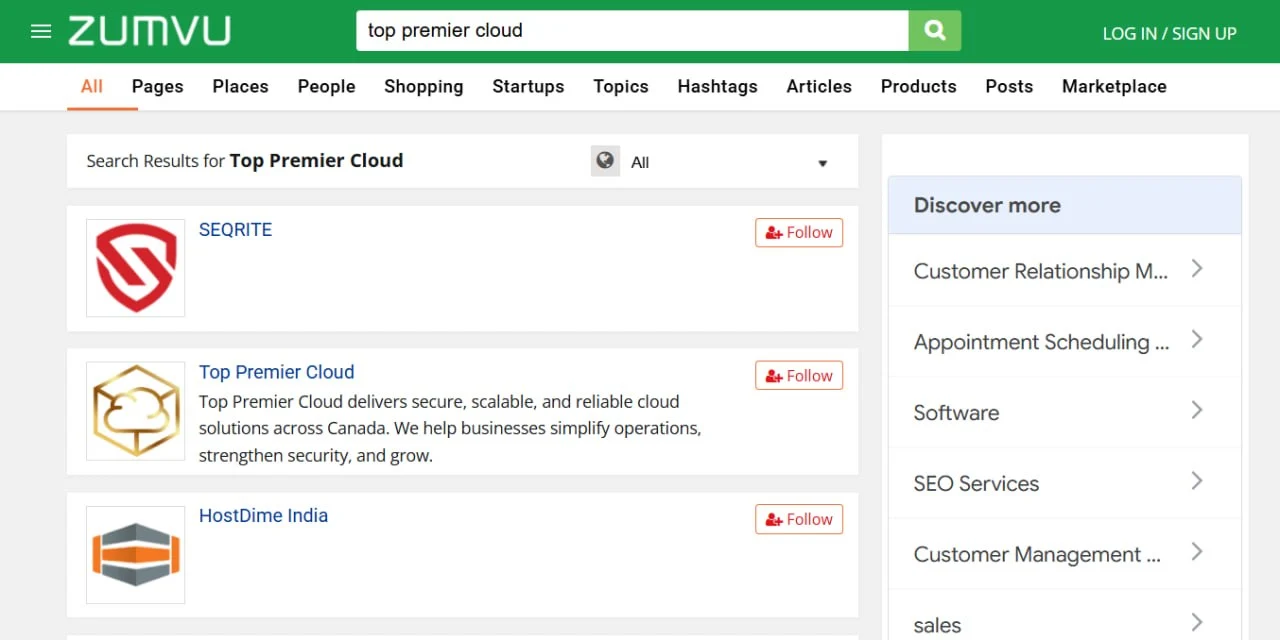
Task: Follow Top Premier Cloud
Action: pyautogui.click(x=799, y=375)
